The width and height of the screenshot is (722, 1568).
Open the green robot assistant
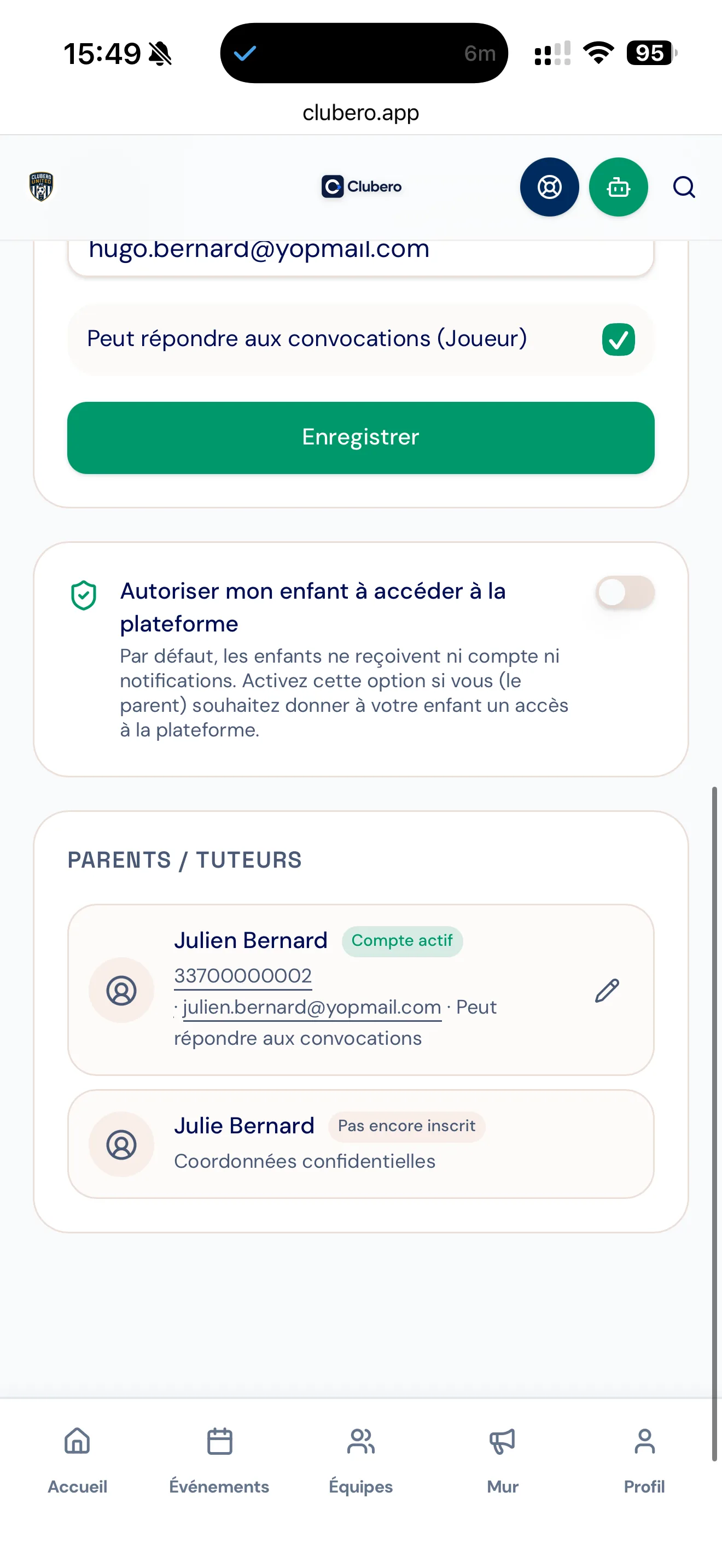(618, 187)
